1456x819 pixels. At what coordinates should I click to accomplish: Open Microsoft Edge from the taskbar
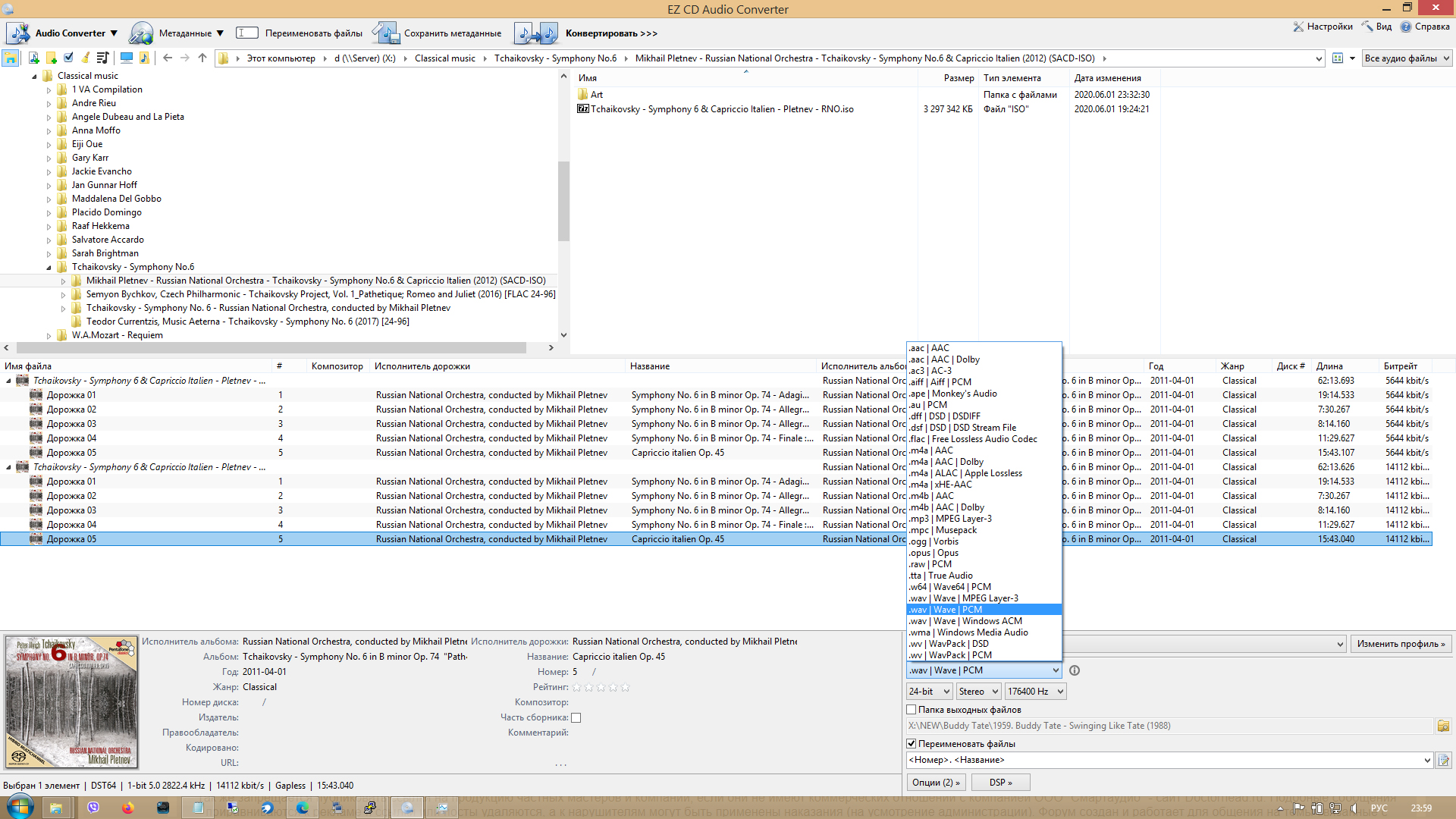[x=302, y=808]
